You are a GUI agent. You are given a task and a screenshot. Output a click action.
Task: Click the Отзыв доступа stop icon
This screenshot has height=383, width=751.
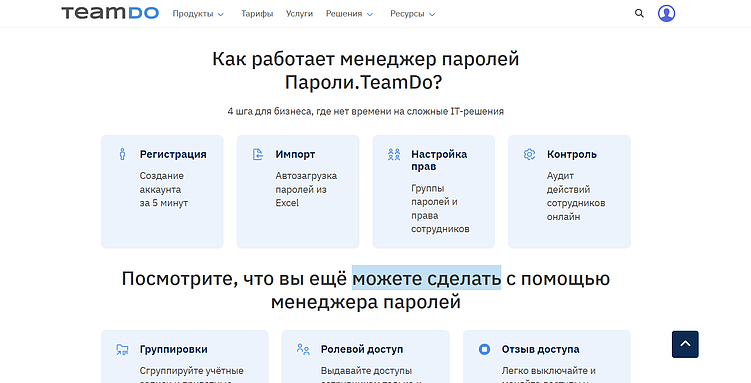pos(484,349)
